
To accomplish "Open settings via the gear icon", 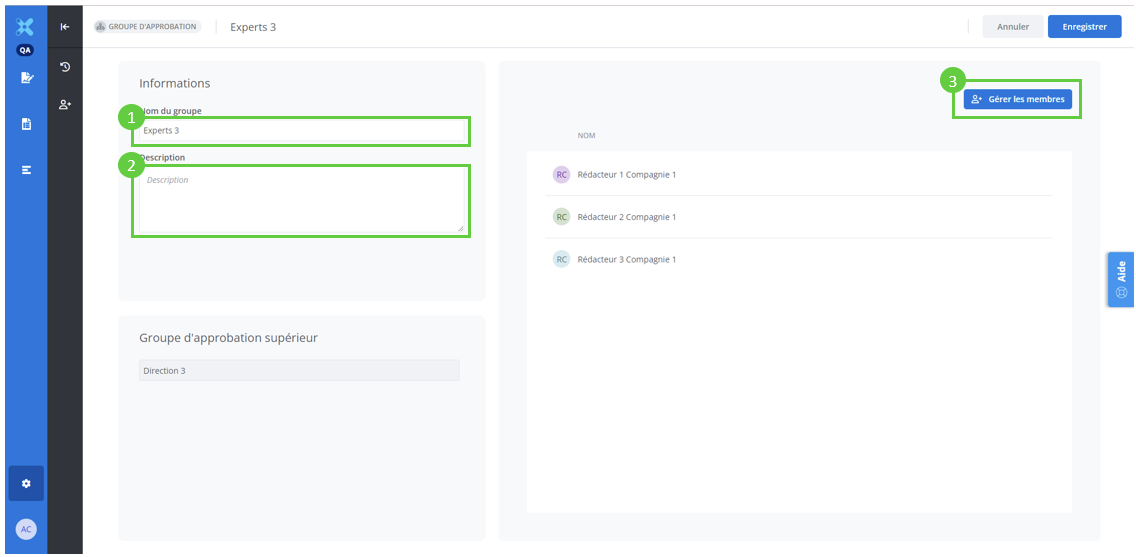I will tap(26, 483).
